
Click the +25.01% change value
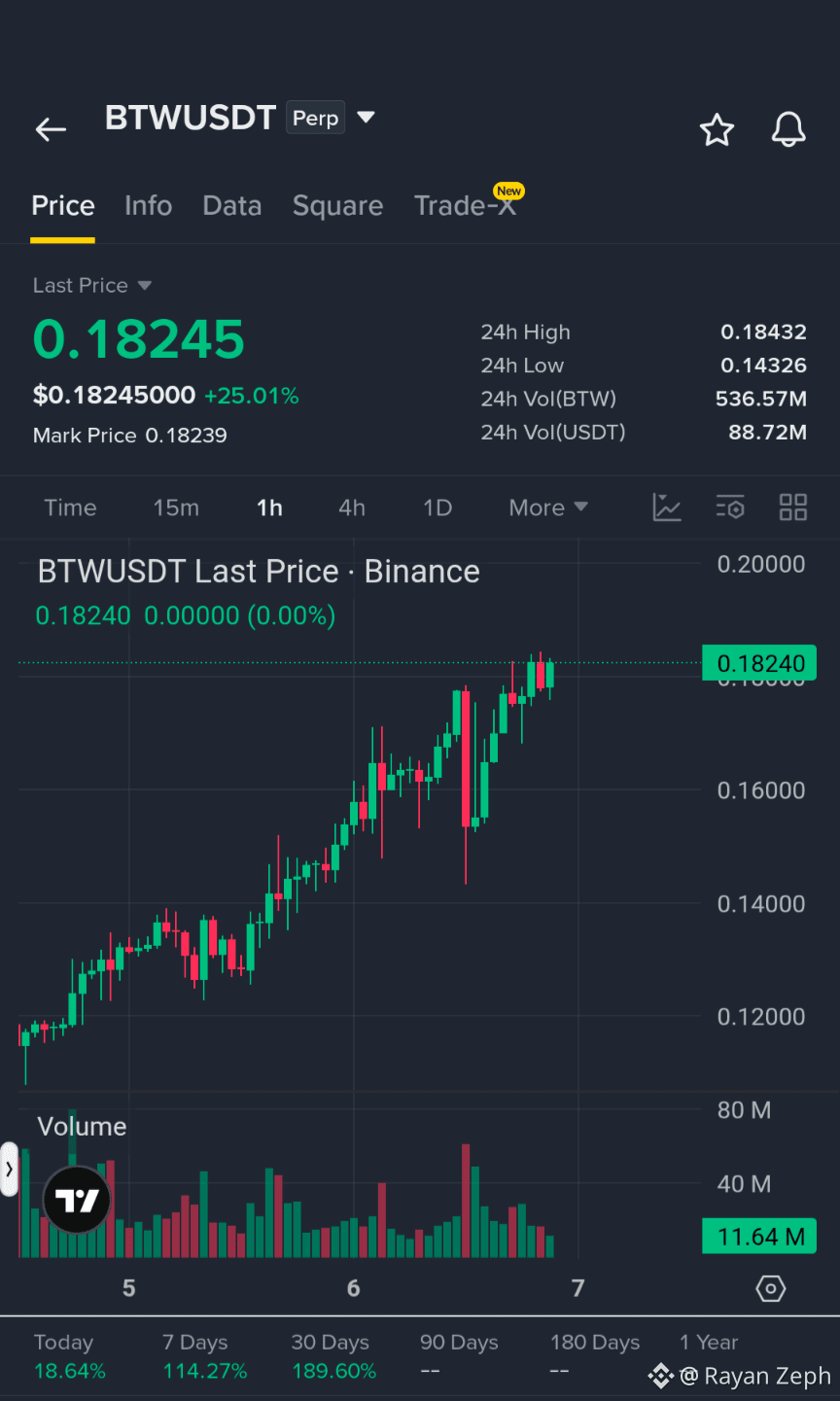(x=252, y=396)
